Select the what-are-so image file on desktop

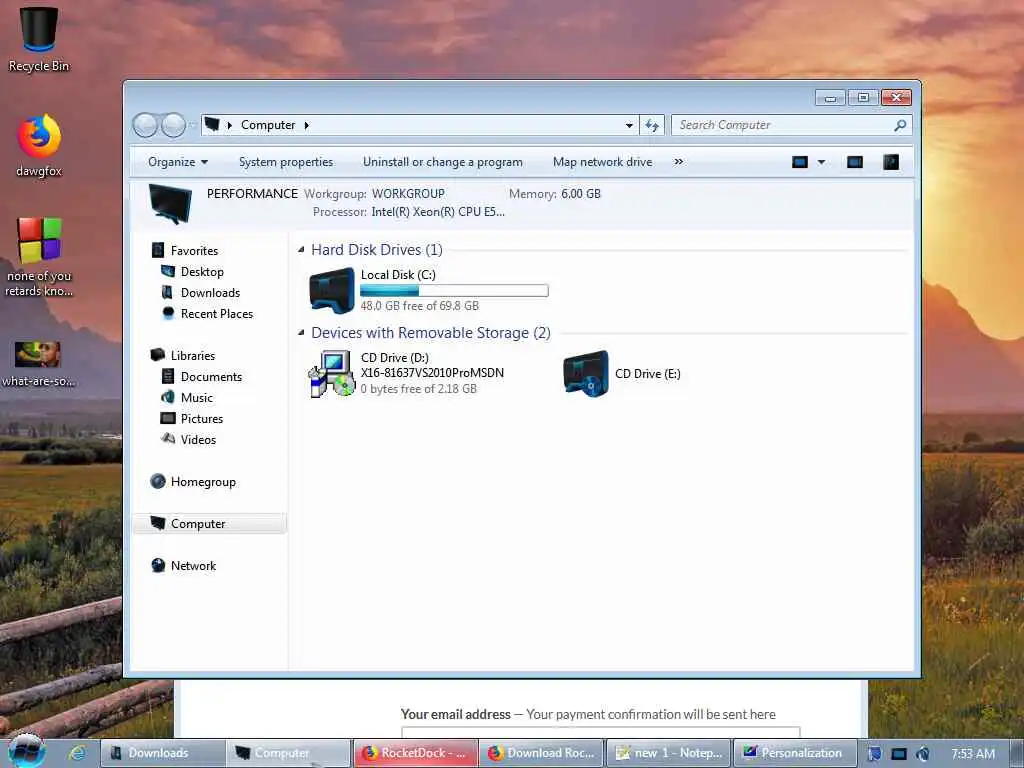coord(38,355)
